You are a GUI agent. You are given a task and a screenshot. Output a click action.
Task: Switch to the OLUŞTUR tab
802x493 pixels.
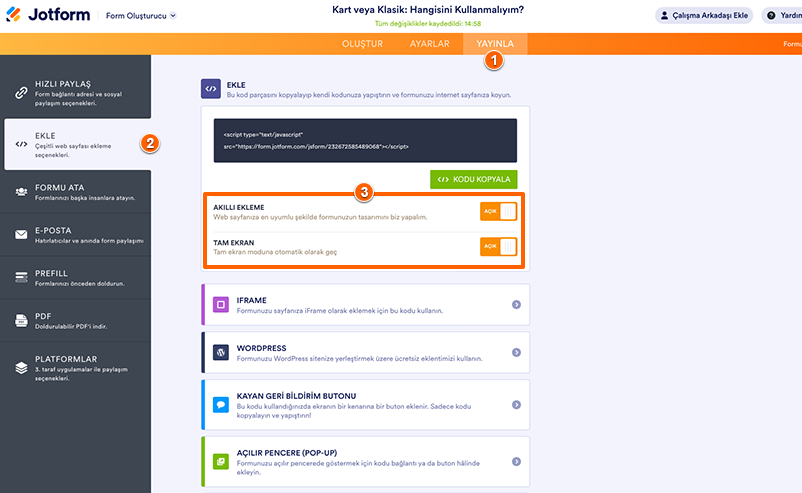(x=362, y=44)
